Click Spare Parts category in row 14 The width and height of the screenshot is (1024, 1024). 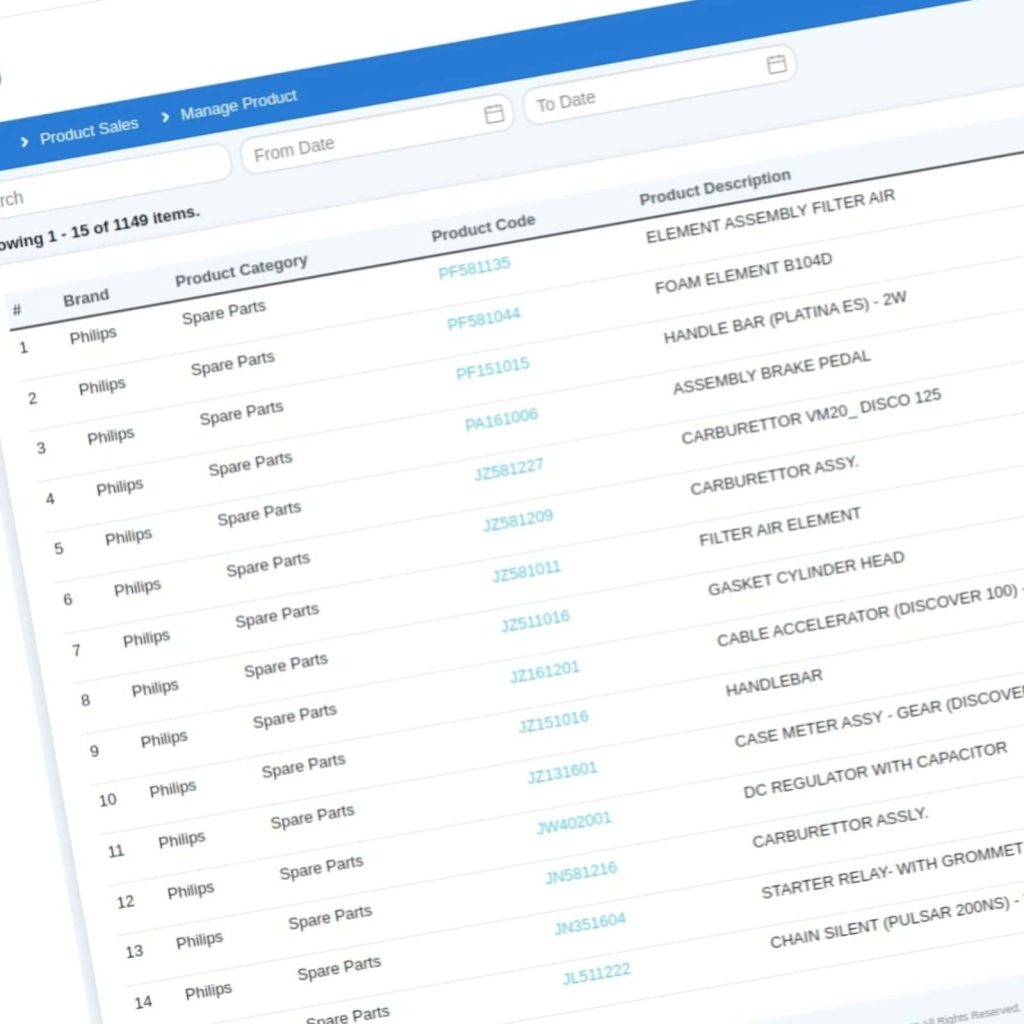(338, 968)
